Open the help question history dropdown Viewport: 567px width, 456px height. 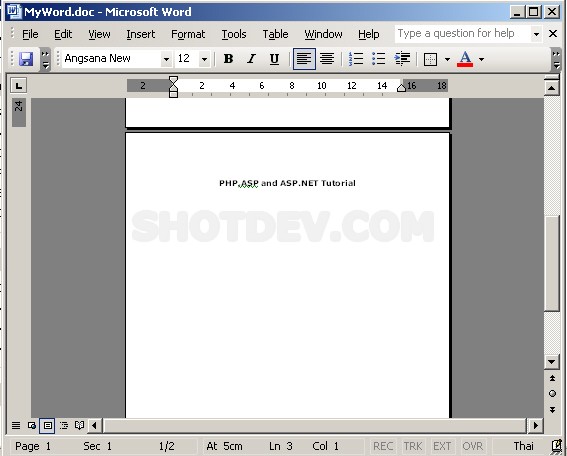[x=537, y=34]
